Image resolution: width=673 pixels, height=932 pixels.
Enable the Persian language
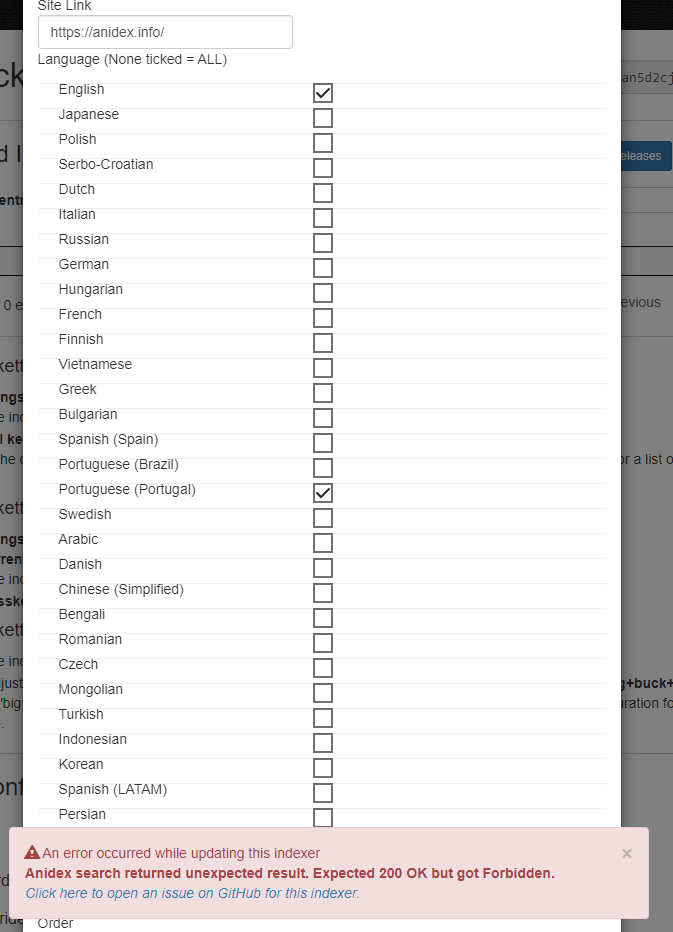[322, 817]
